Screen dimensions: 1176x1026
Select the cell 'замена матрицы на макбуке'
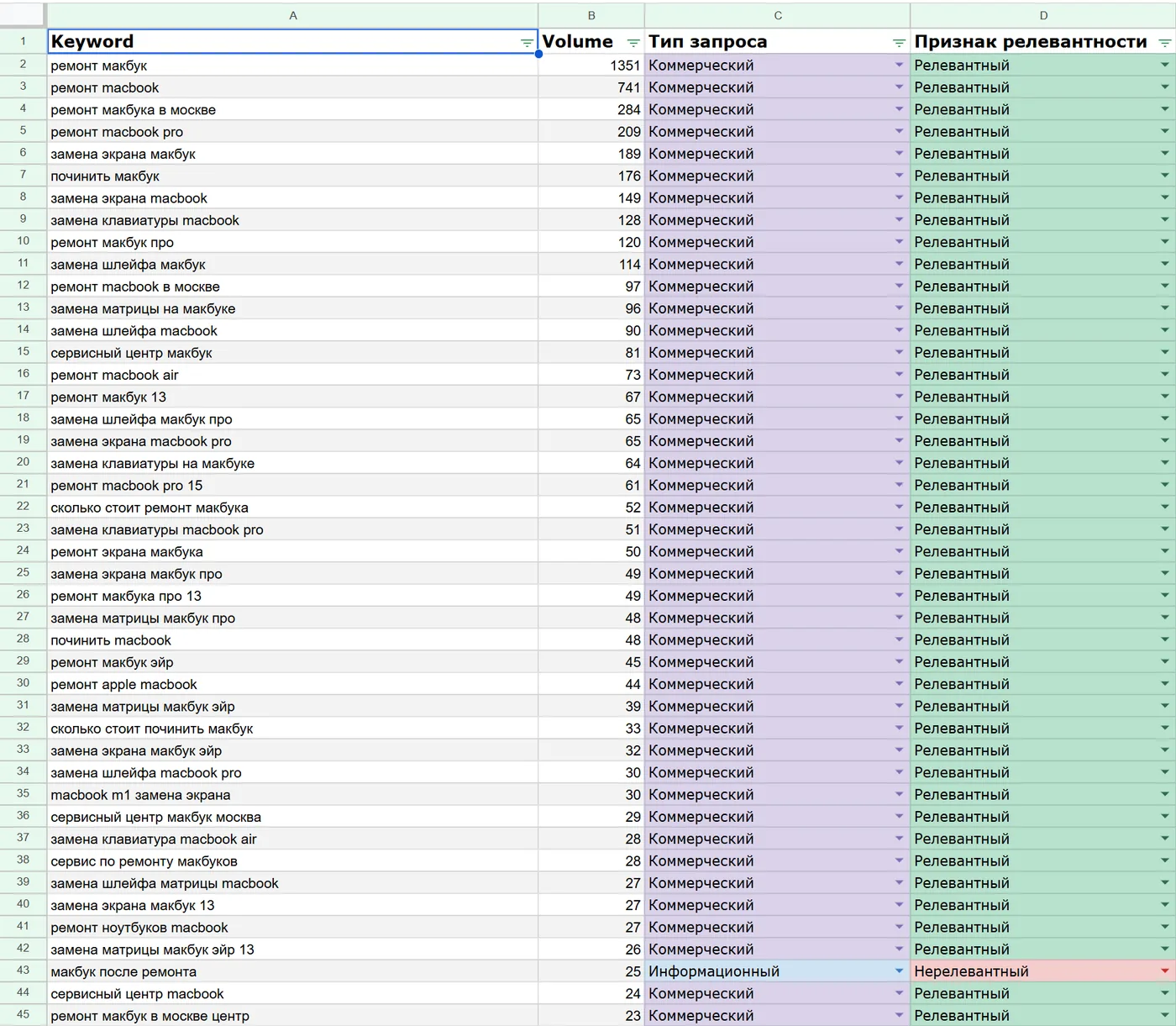coord(292,308)
